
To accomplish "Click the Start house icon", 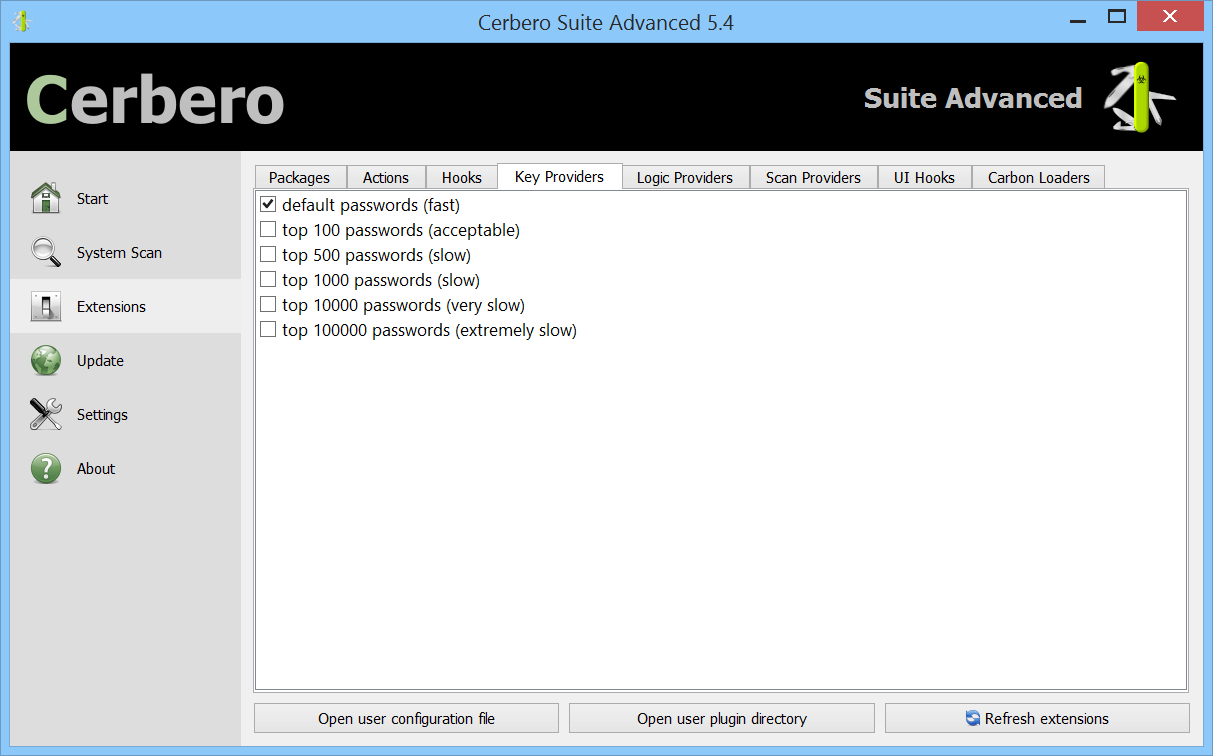I will click(46, 198).
